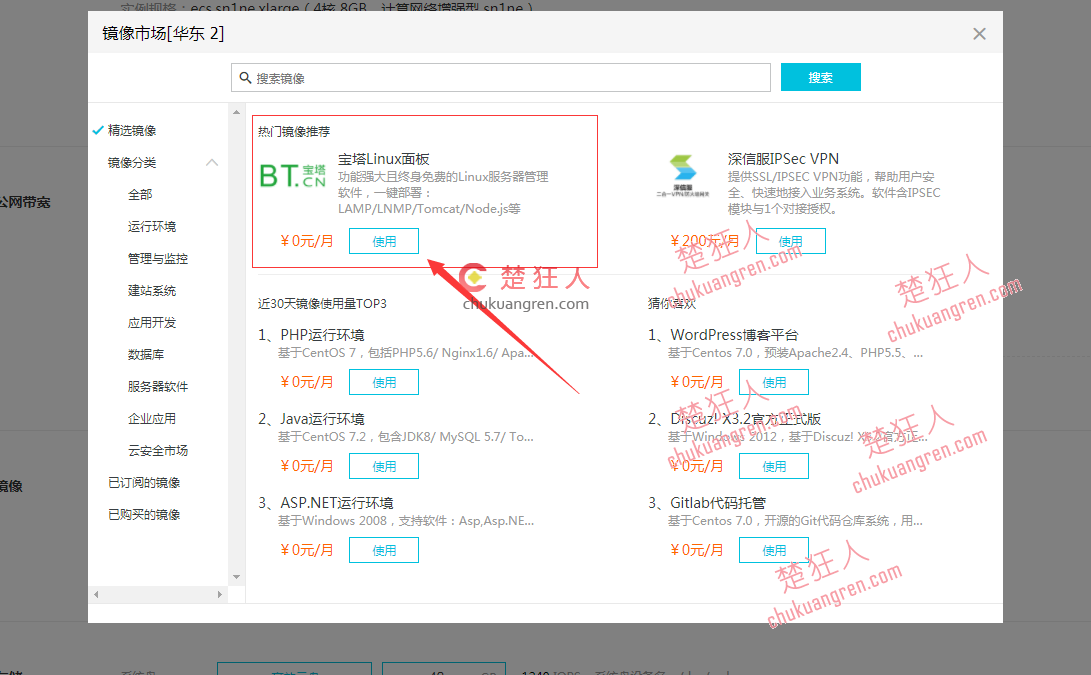
Task: Click the ¥0元/月 price of 宝塔Linux面板
Action: click(306, 241)
